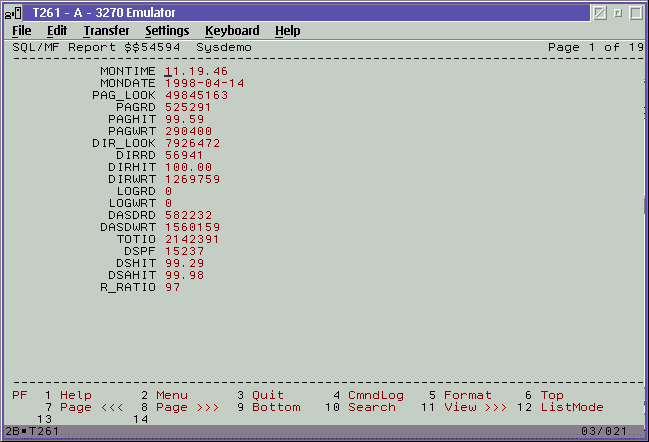Screen dimensions: 649x442
Task: Click the Sysdemo text in header
Action: (x=224, y=48)
